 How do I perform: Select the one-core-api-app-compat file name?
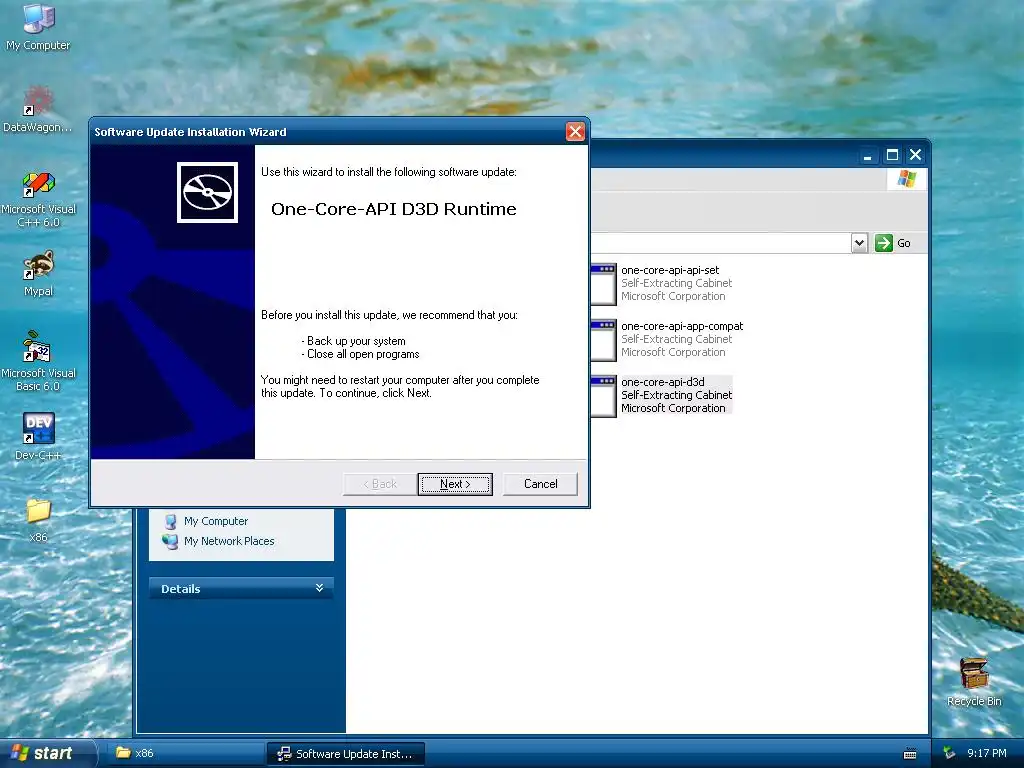click(x=682, y=326)
